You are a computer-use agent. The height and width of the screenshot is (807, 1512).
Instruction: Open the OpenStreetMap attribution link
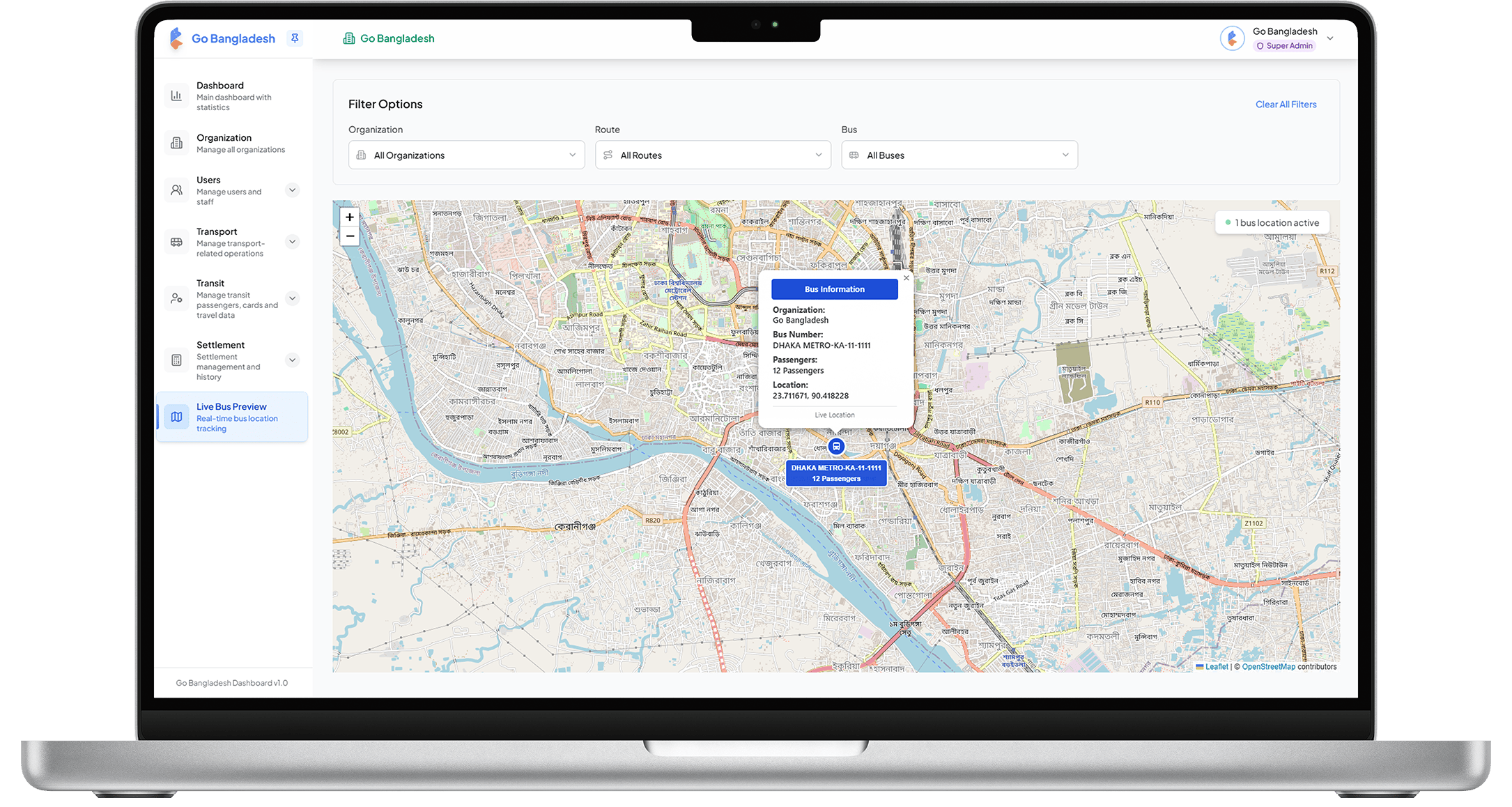click(x=1268, y=667)
